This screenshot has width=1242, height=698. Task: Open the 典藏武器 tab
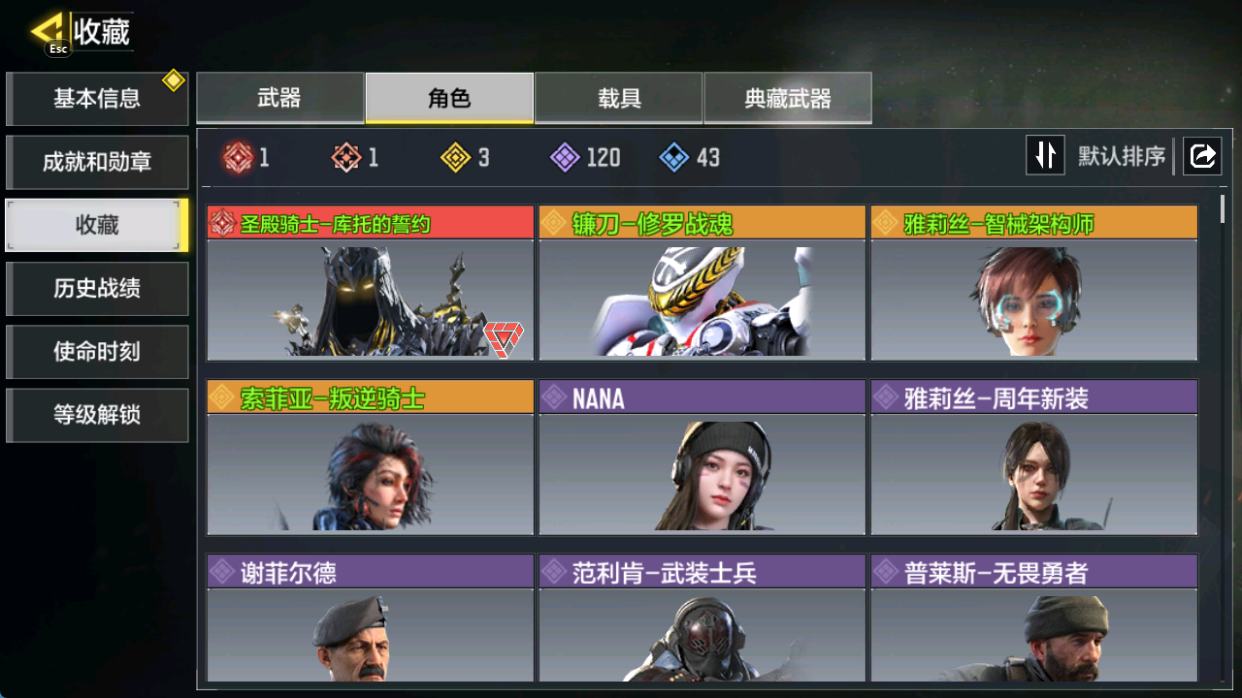(x=788, y=98)
